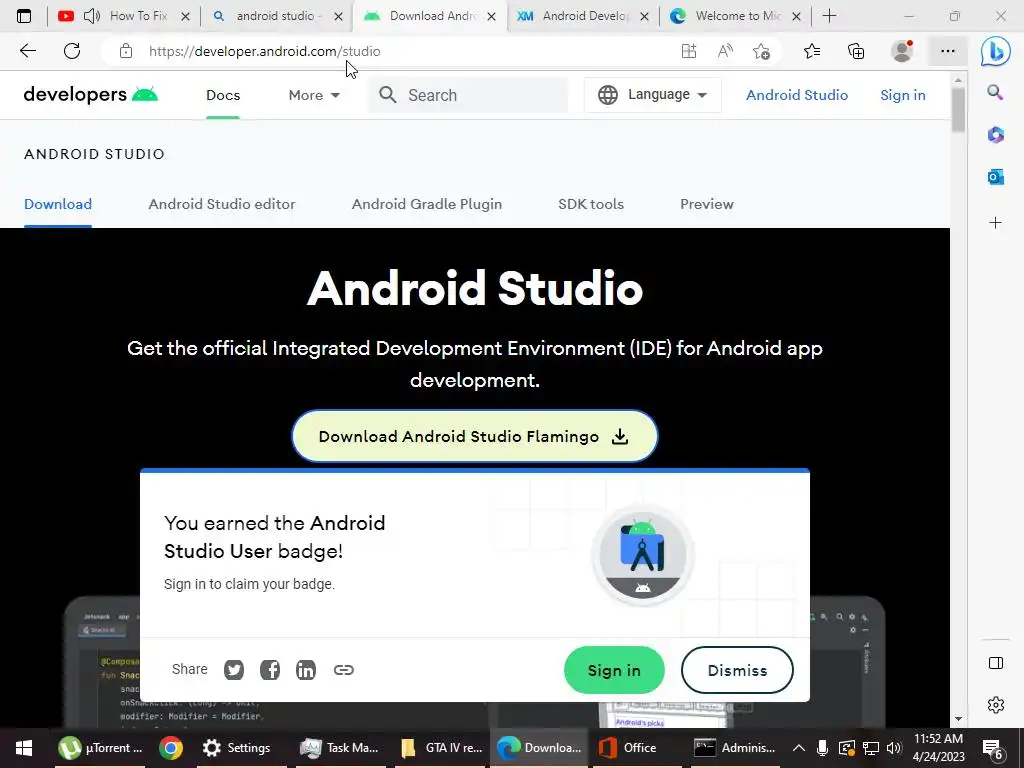Screen dimensions: 1024x768
Task: Mute the How To Fix tab audio
Action: pyautogui.click(x=92, y=16)
